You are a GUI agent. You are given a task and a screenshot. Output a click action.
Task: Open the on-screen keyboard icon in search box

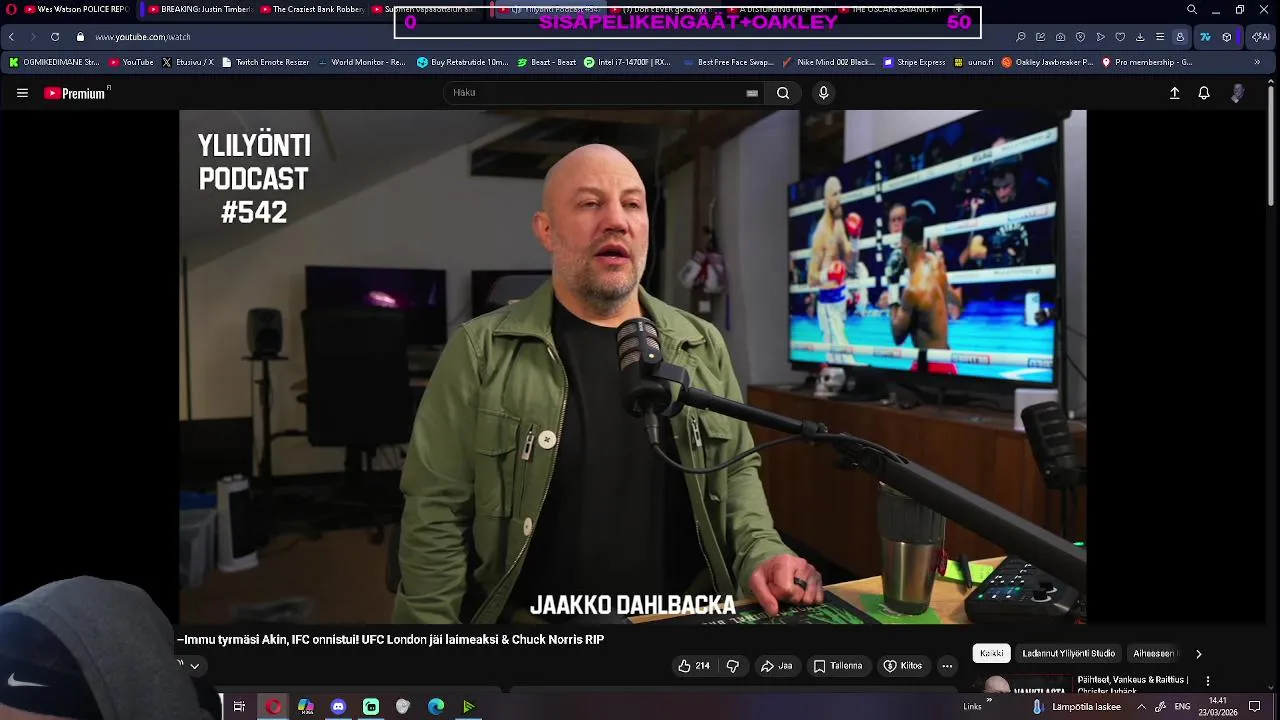[752, 93]
